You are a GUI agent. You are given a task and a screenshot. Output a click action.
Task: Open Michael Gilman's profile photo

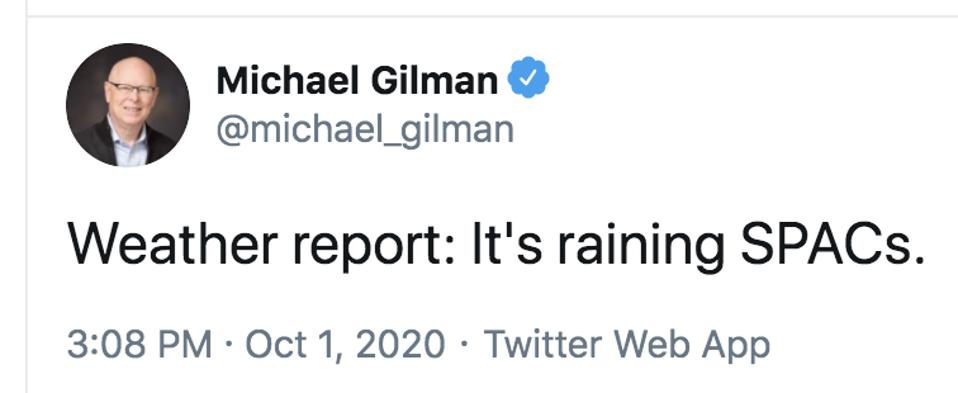pyautogui.click(x=128, y=105)
